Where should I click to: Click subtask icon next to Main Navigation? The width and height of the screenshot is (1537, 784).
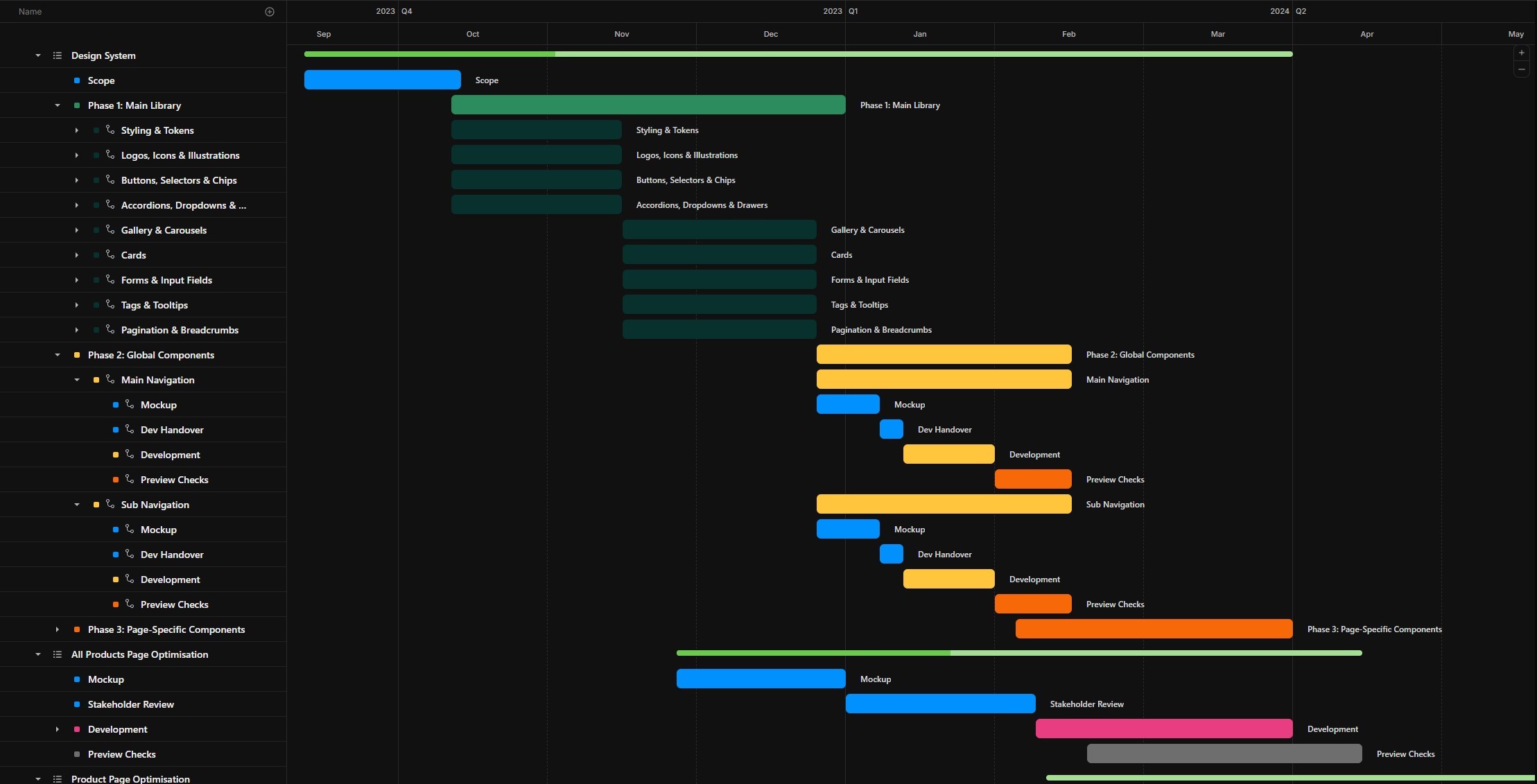pos(110,379)
